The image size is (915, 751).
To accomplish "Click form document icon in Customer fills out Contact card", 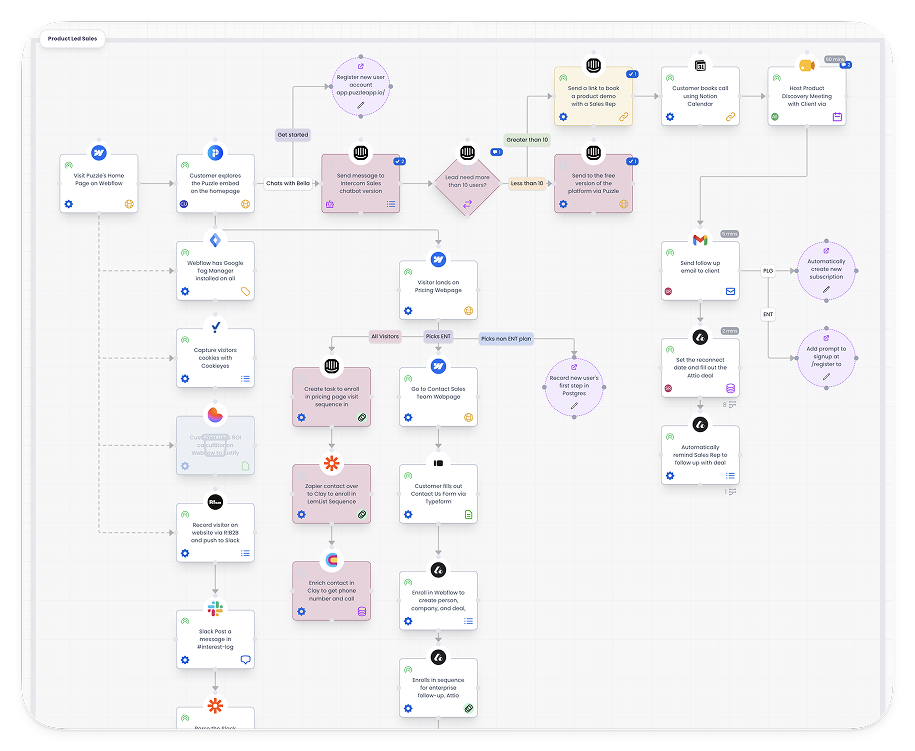I will (x=468, y=515).
